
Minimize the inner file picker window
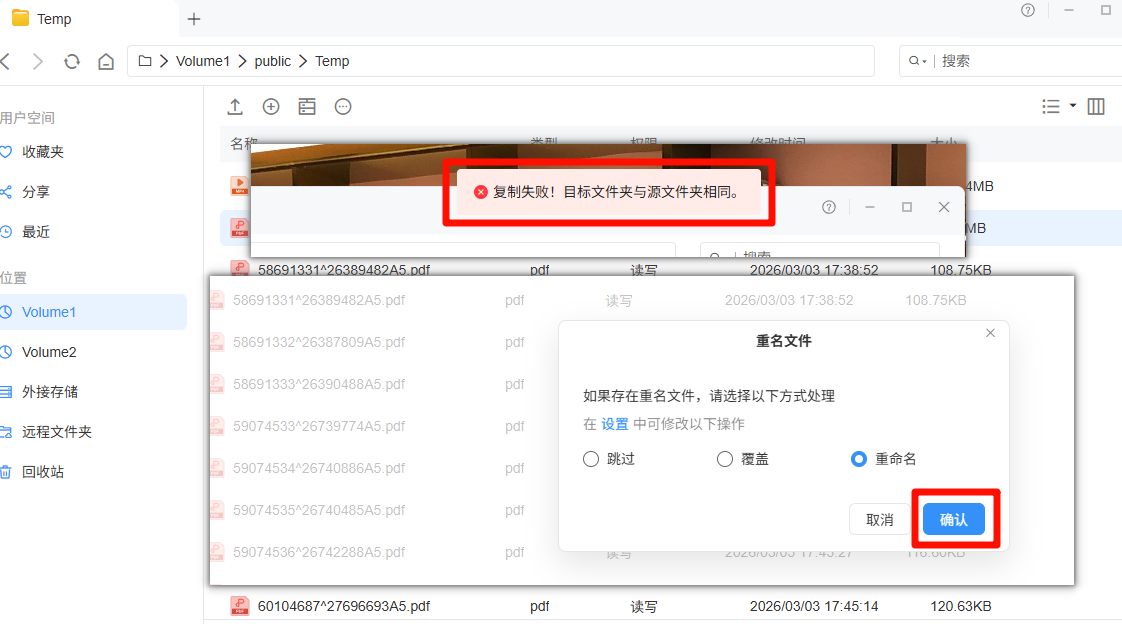[870, 208]
